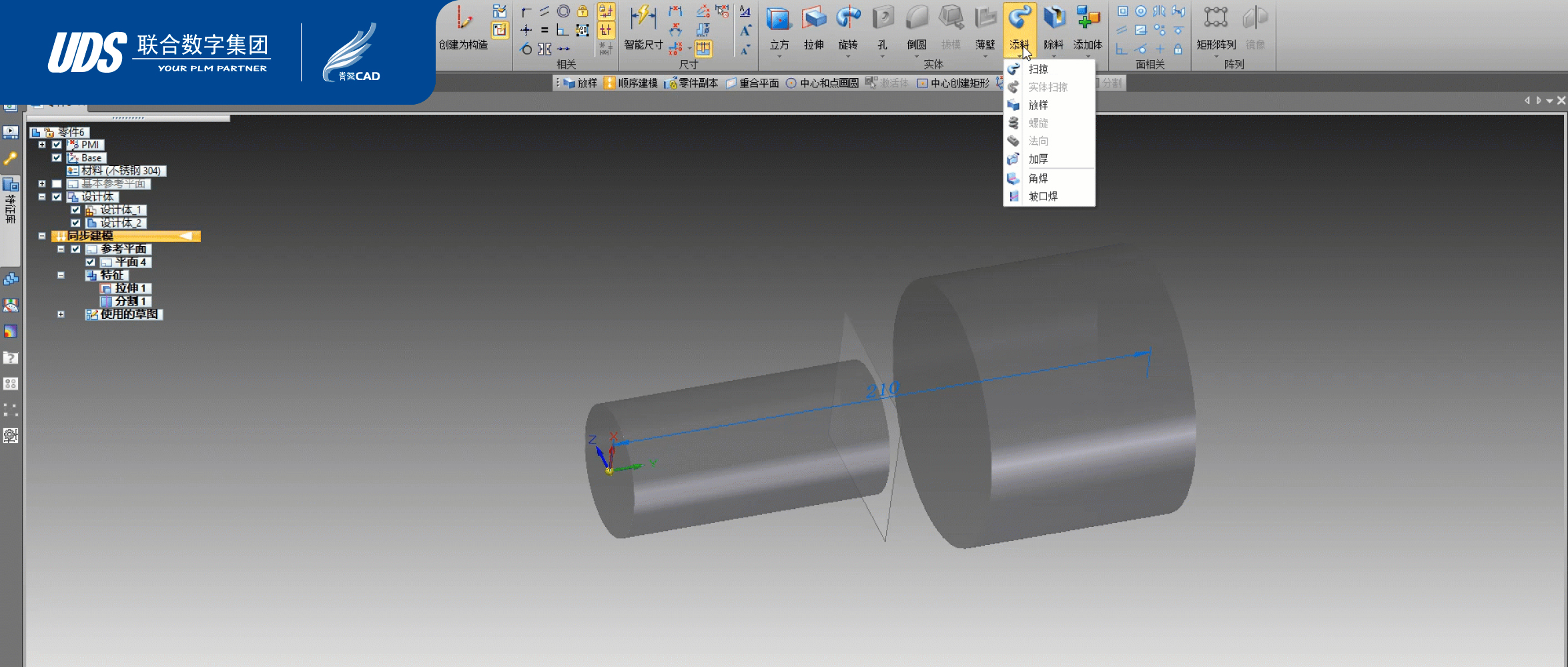Click the 薄壁 thin wall tool

985,27
